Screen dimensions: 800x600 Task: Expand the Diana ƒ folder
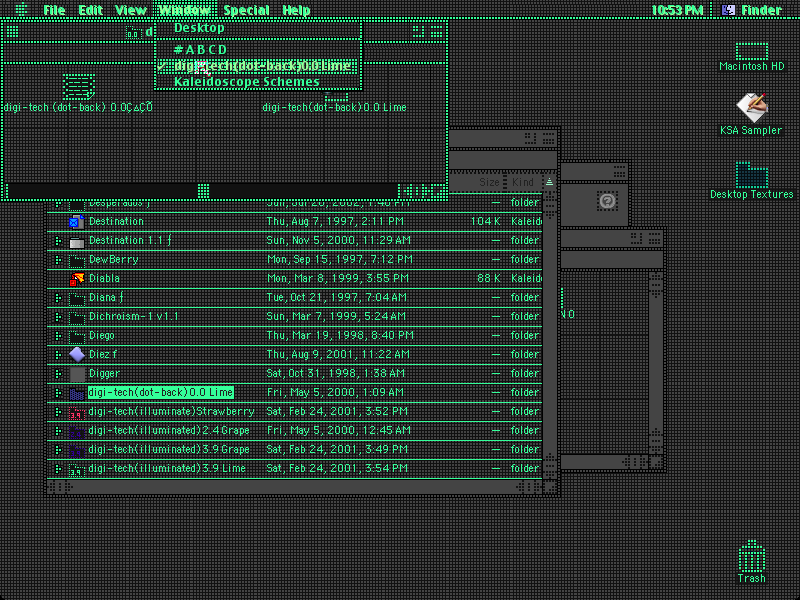58,297
